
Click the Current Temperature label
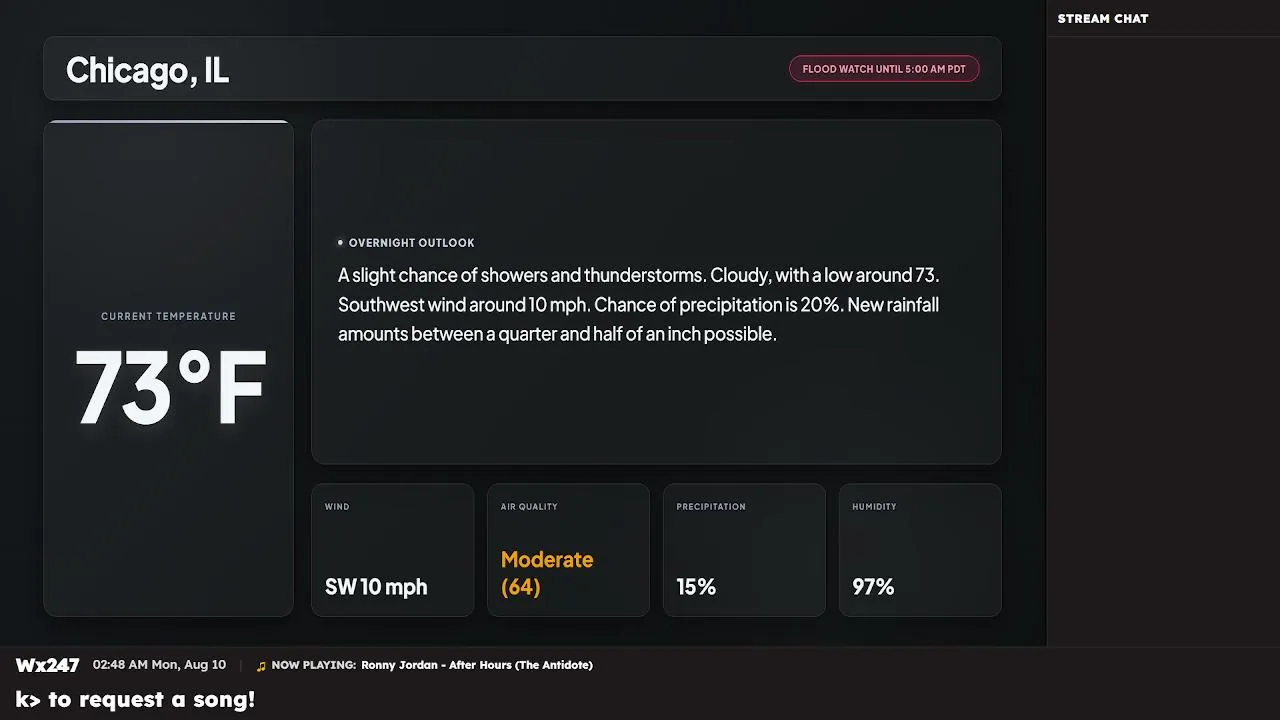(x=168, y=316)
